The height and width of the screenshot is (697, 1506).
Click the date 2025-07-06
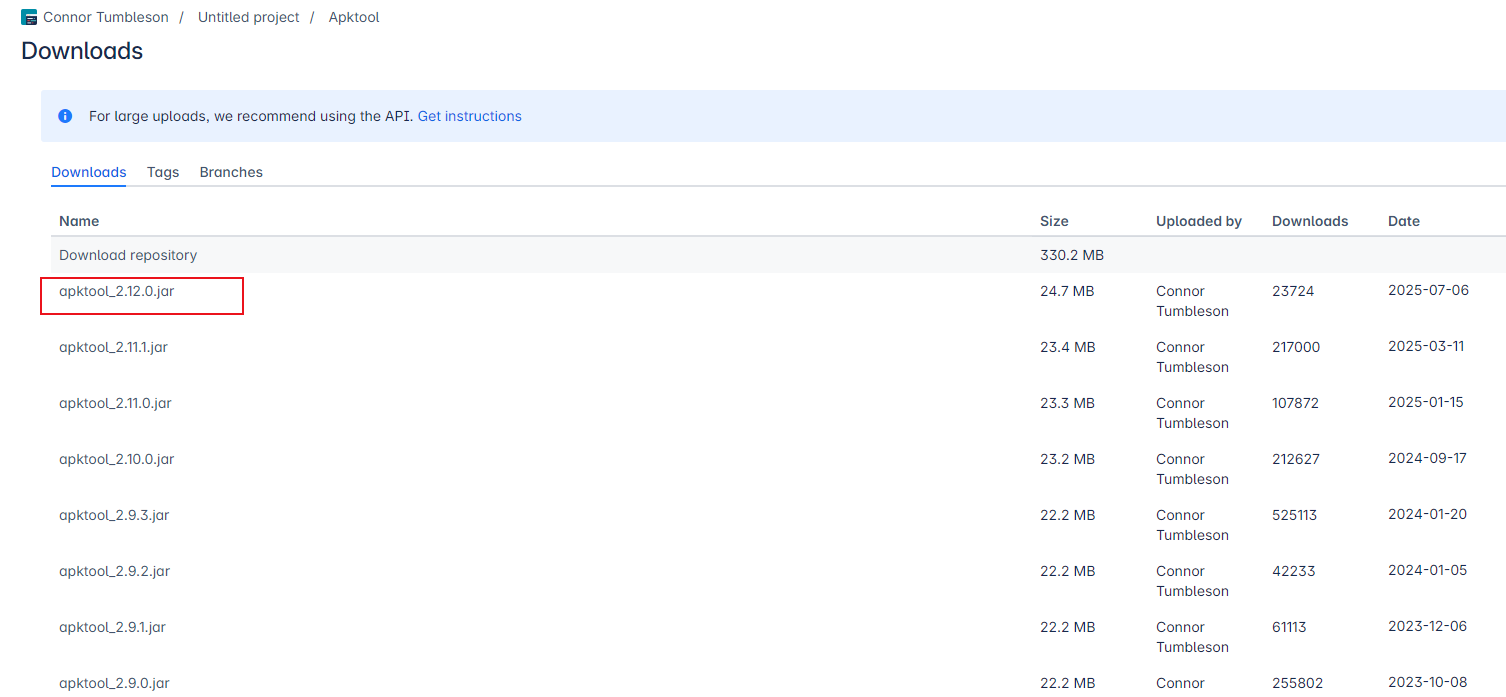click(x=1428, y=291)
